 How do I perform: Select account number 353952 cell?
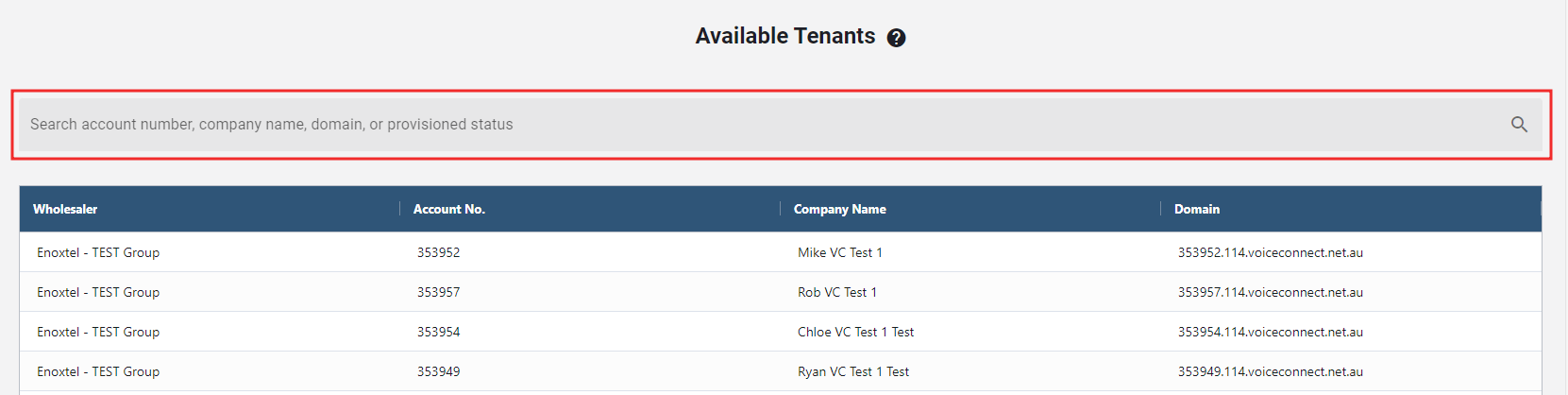click(439, 252)
